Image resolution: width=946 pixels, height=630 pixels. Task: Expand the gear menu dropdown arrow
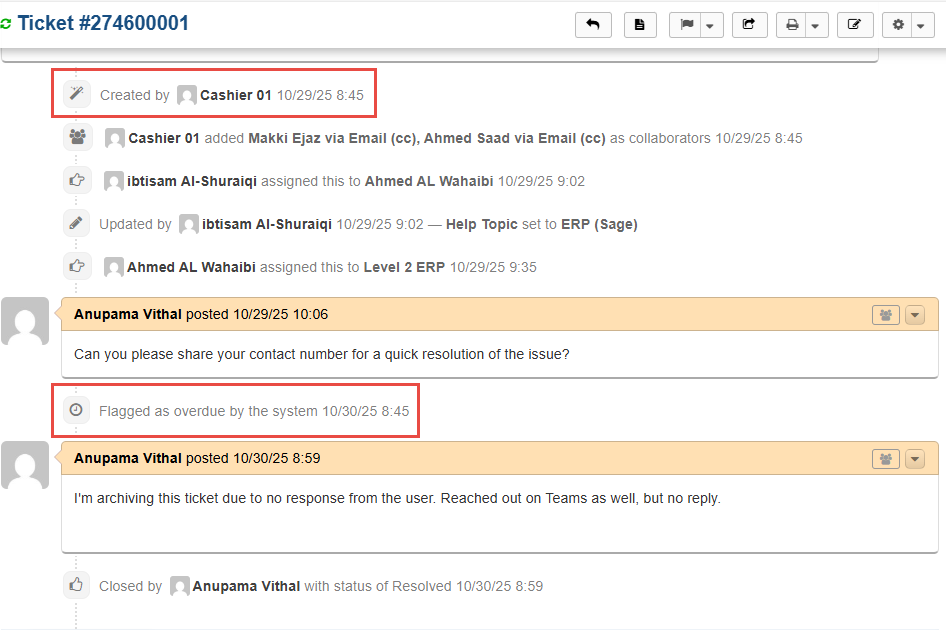point(920,26)
